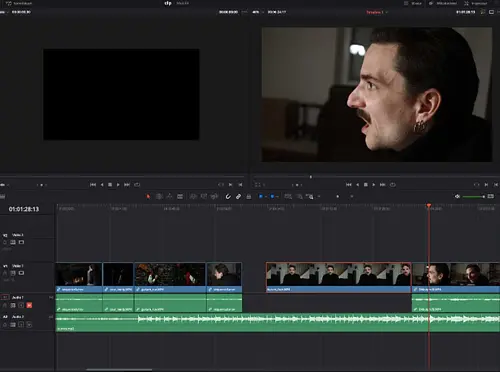This screenshot has width=500, height=372.
Task: Solo the Audio 2 track
Action: point(21,324)
